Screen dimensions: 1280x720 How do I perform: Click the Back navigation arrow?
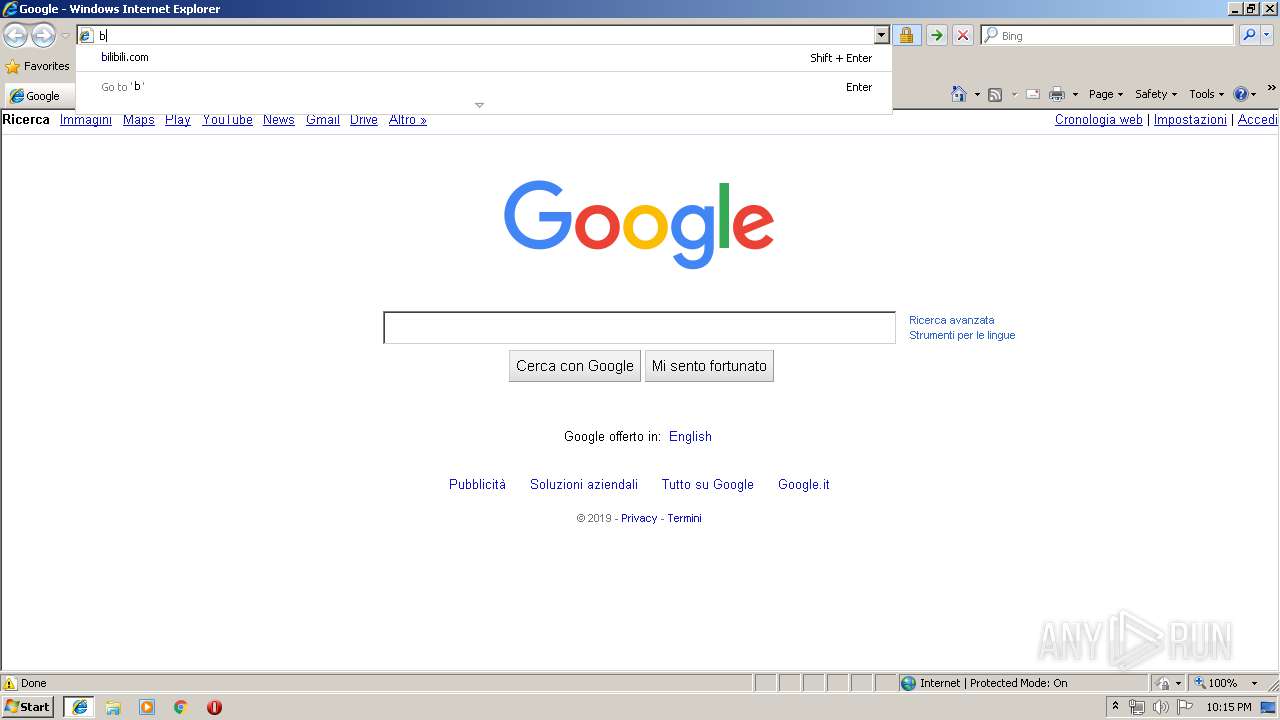pos(15,36)
